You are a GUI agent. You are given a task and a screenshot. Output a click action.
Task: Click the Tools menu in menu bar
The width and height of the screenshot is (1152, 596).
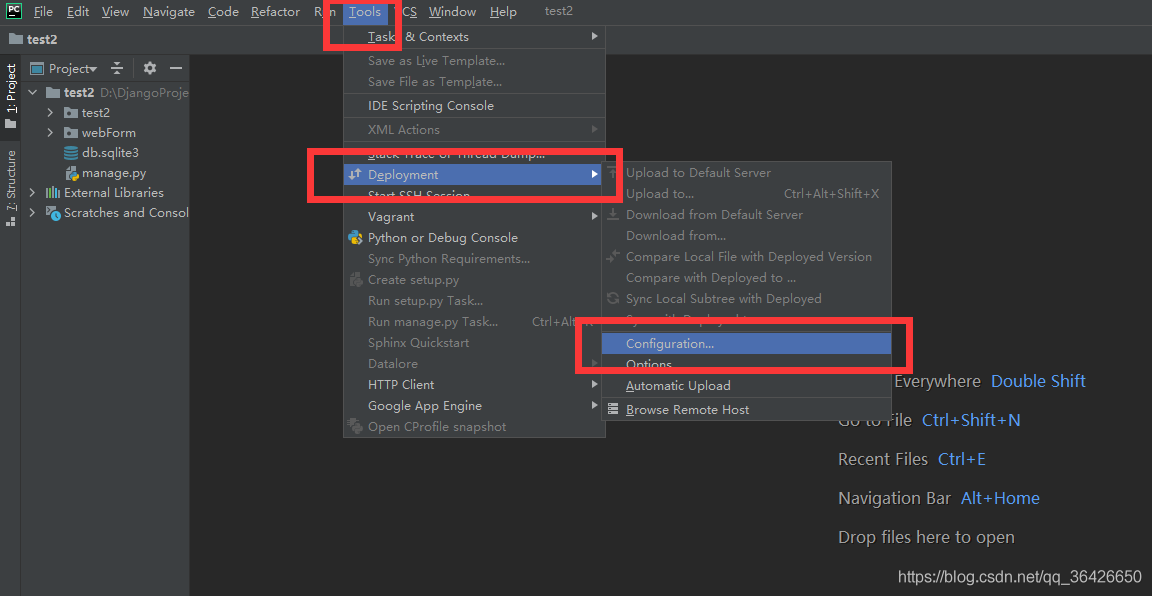[x=365, y=12]
